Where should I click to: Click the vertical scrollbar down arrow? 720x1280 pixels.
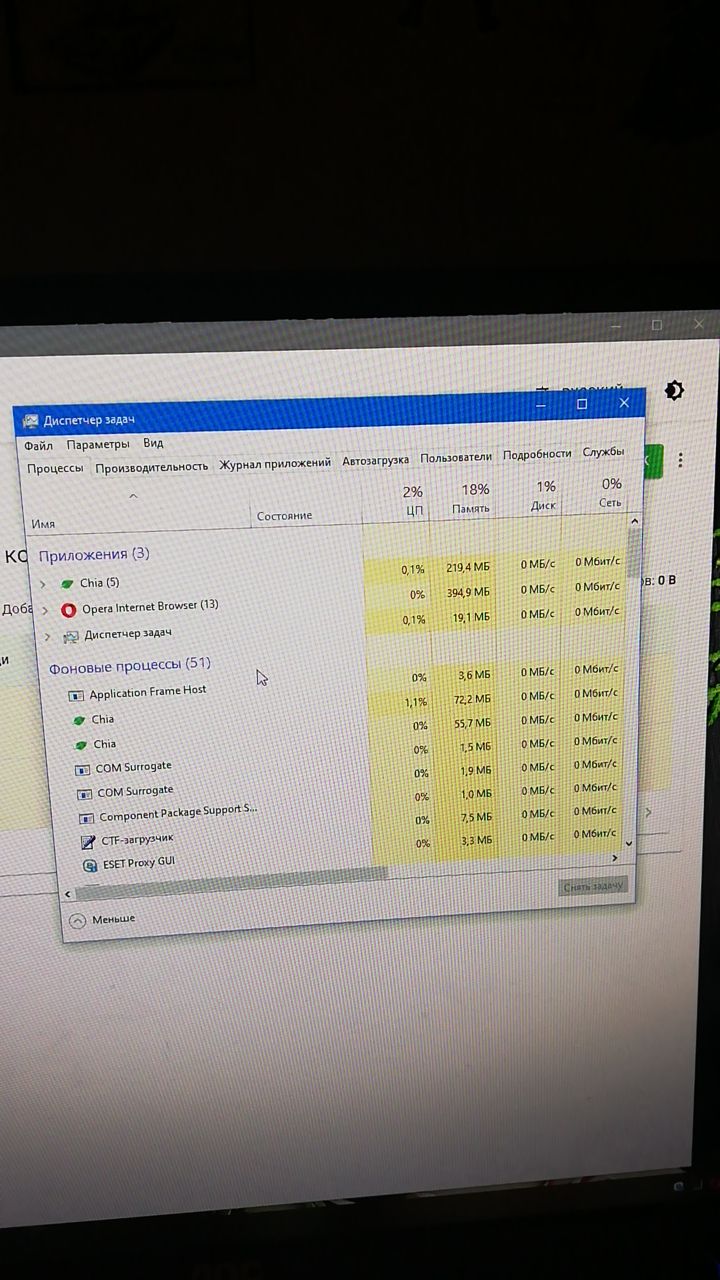tap(629, 844)
